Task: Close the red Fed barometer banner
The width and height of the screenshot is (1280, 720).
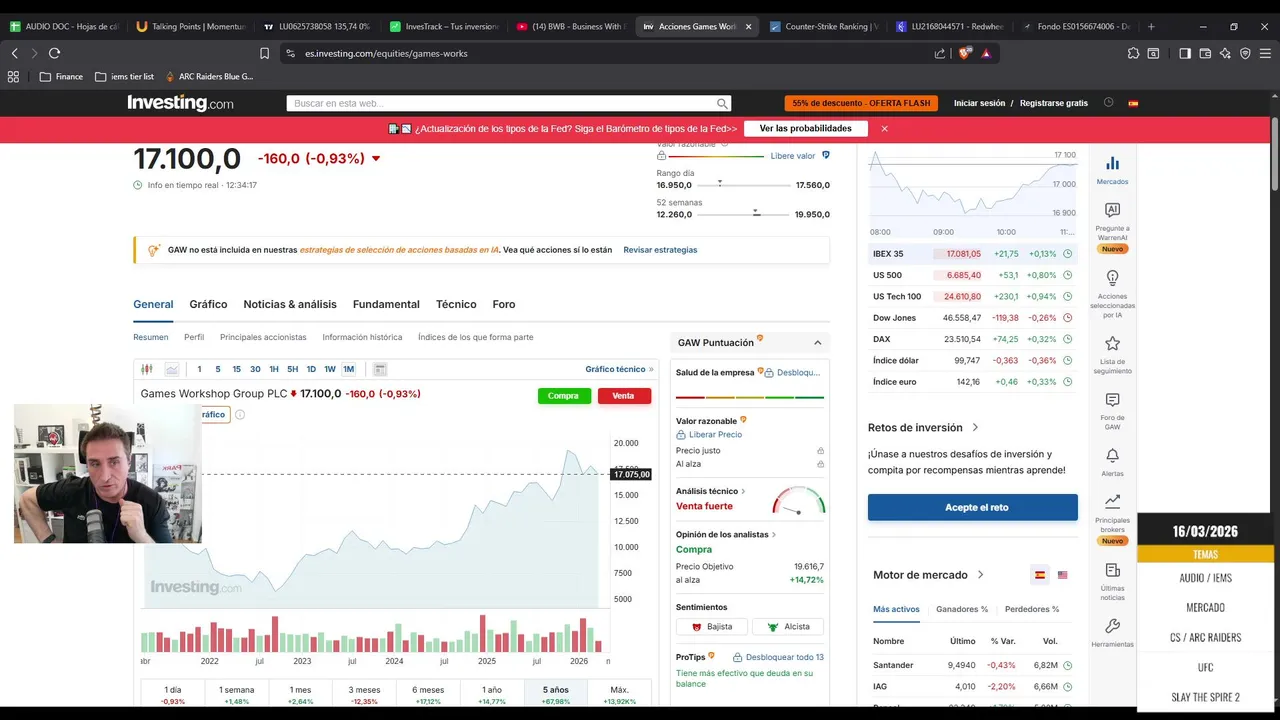Action: click(x=884, y=129)
